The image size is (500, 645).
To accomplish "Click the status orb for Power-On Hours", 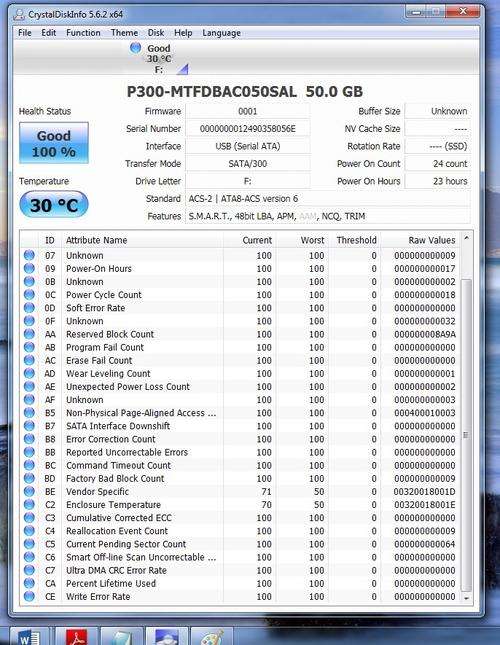I will (29, 268).
